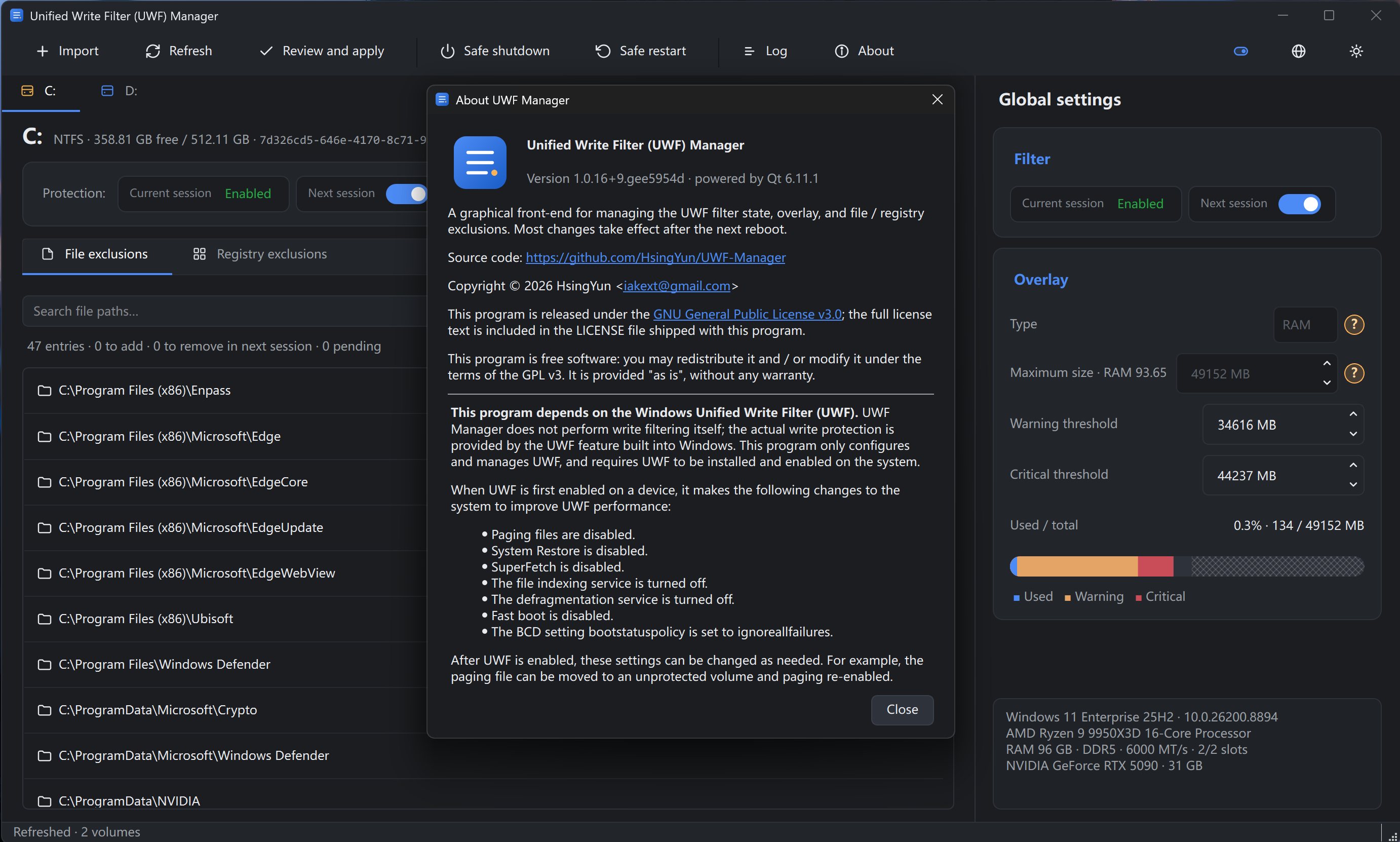Open the Log toolbar item
1400x842 pixels.
pyautogui.click(x=765, y=51)
